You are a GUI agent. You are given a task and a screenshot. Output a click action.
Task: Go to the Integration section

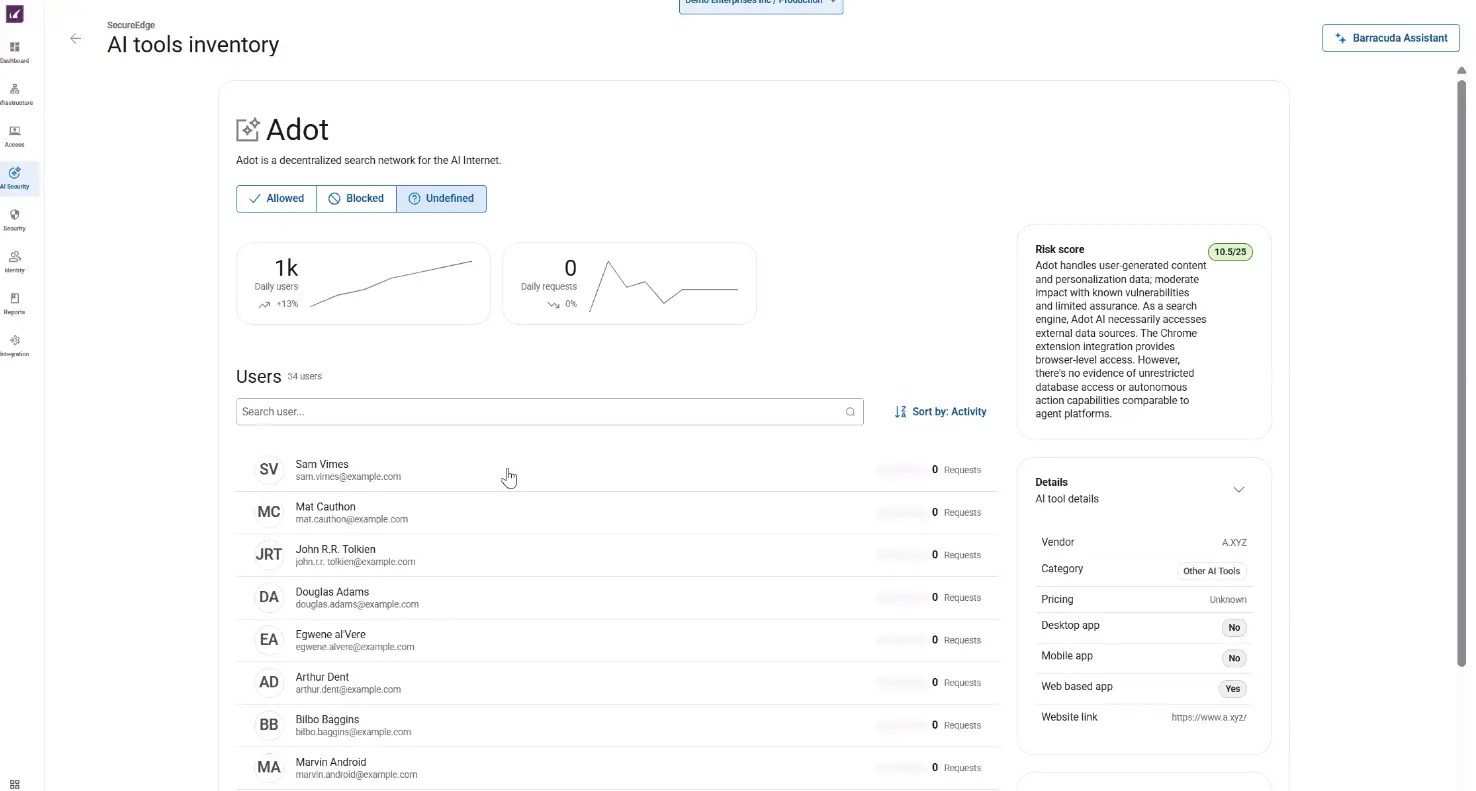point(14,346)
